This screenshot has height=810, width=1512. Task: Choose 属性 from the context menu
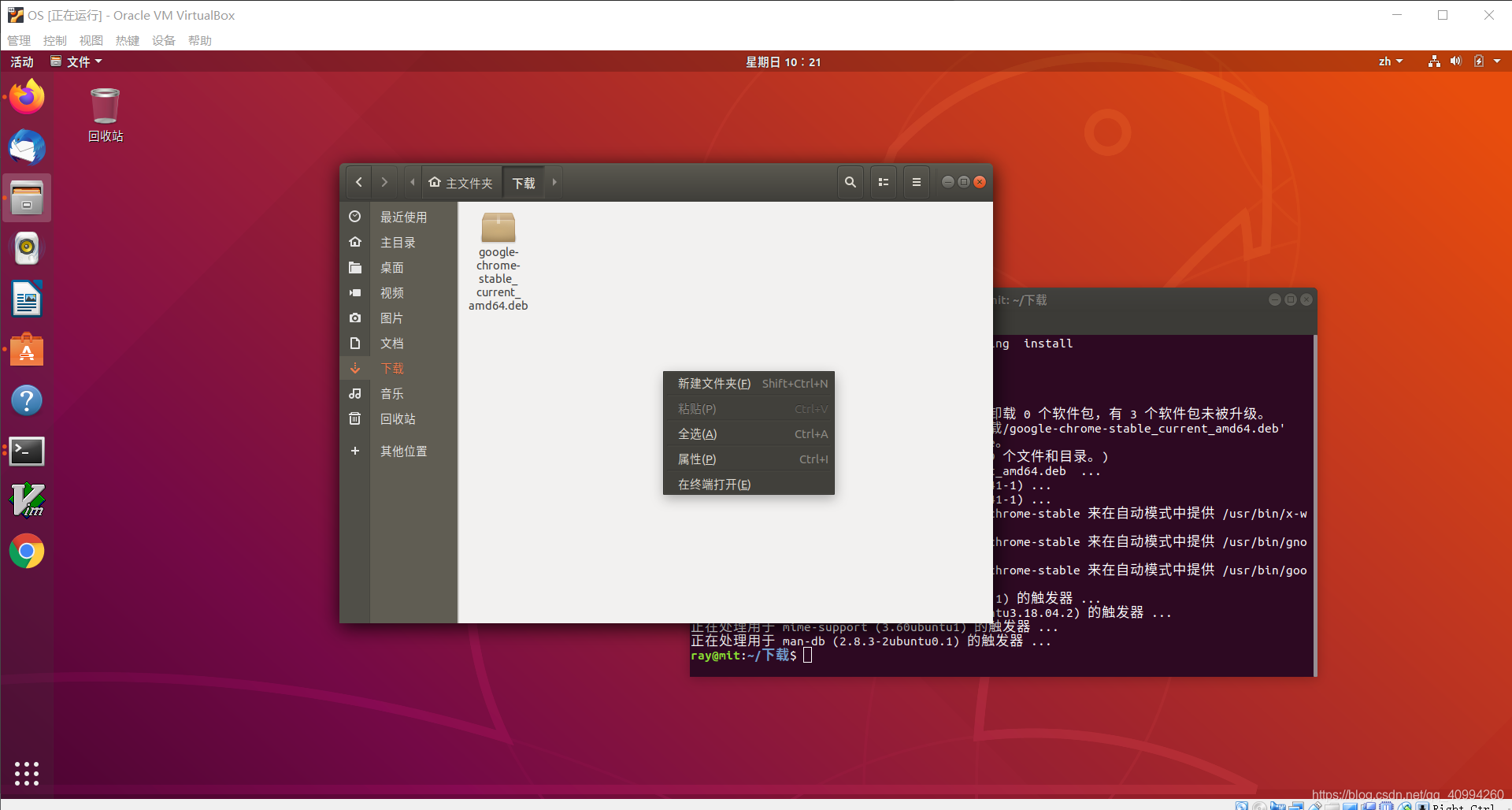click(749, 459)
